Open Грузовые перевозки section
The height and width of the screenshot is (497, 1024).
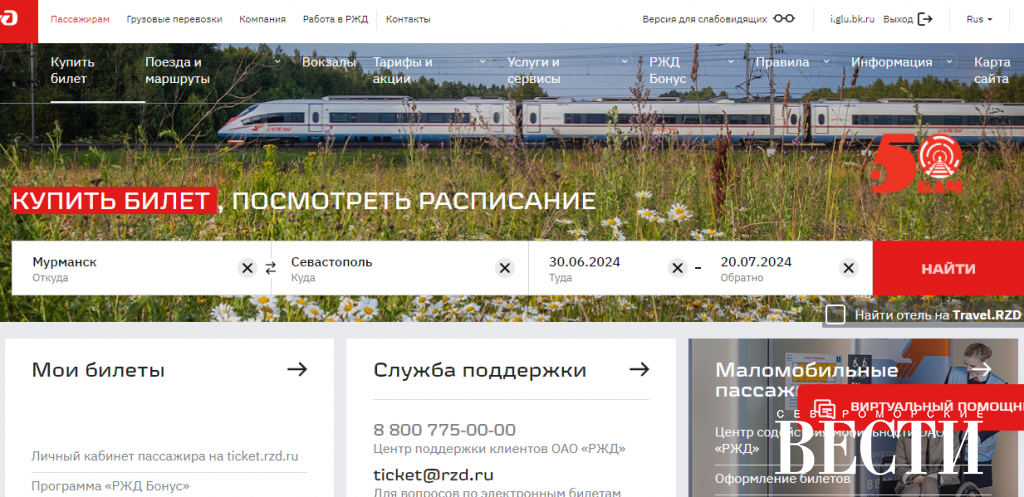click(x=174, y=19)
